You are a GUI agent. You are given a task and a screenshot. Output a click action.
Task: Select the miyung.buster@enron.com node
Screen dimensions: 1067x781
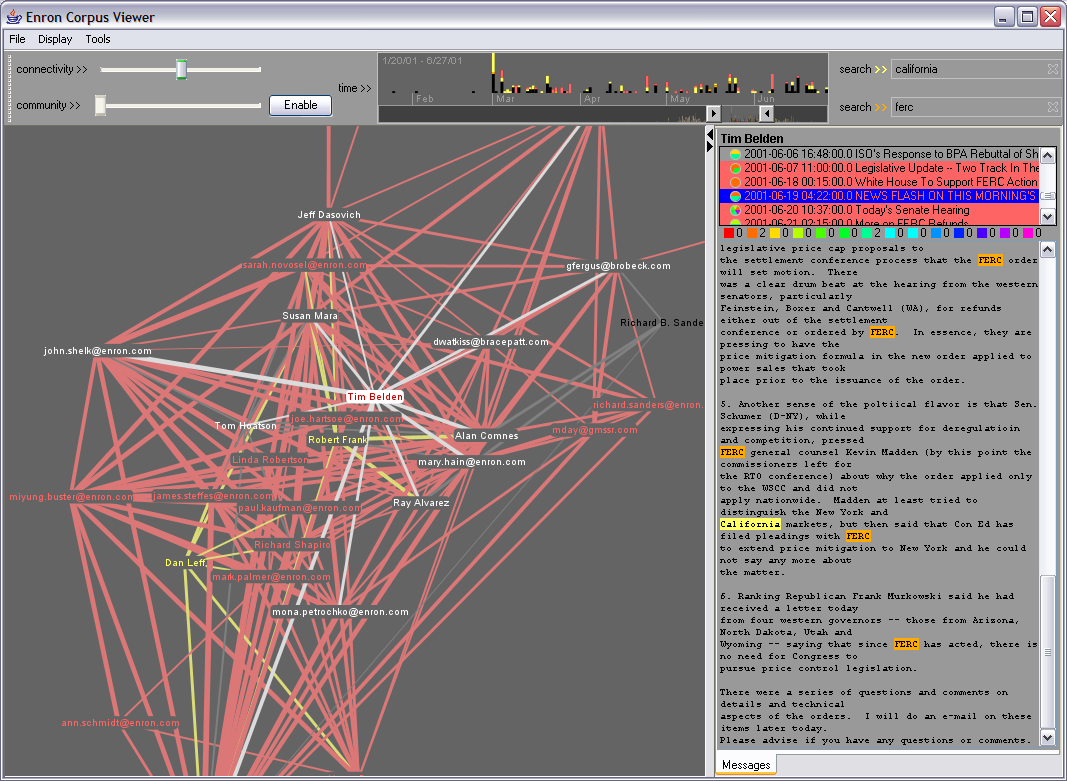click(71, 497)
